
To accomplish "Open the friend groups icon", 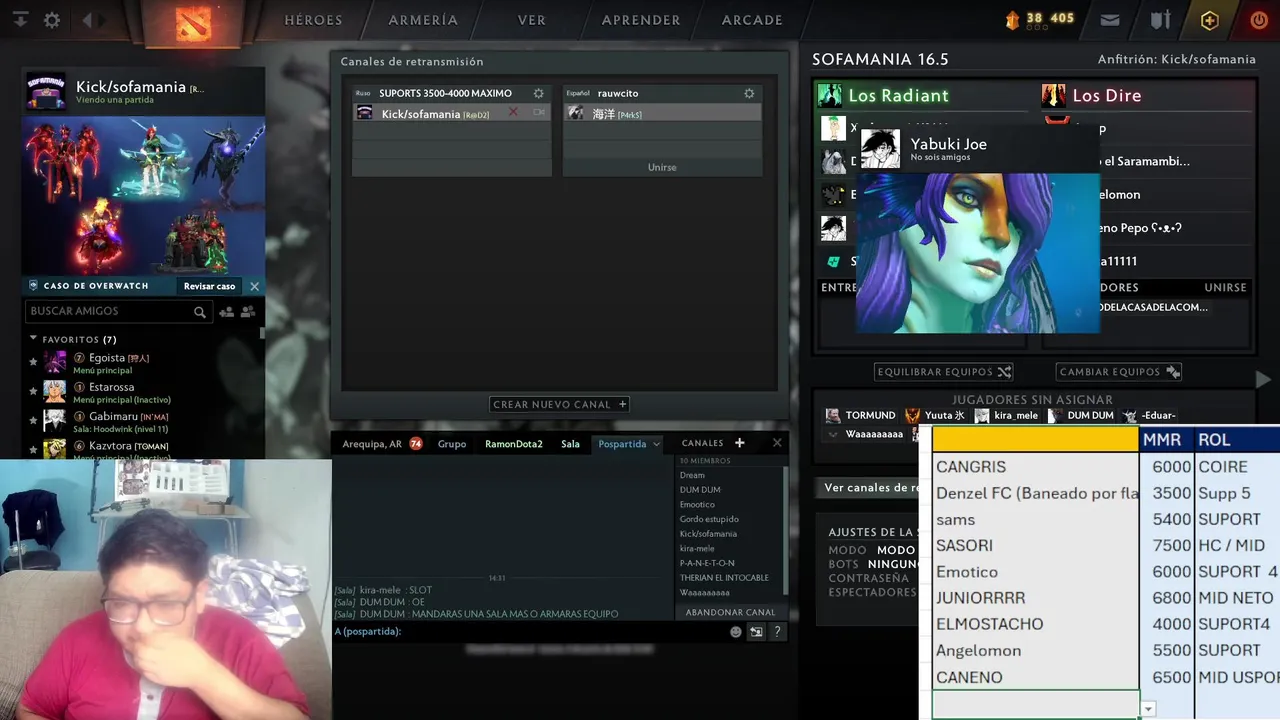I will click(x=248, y=312).
